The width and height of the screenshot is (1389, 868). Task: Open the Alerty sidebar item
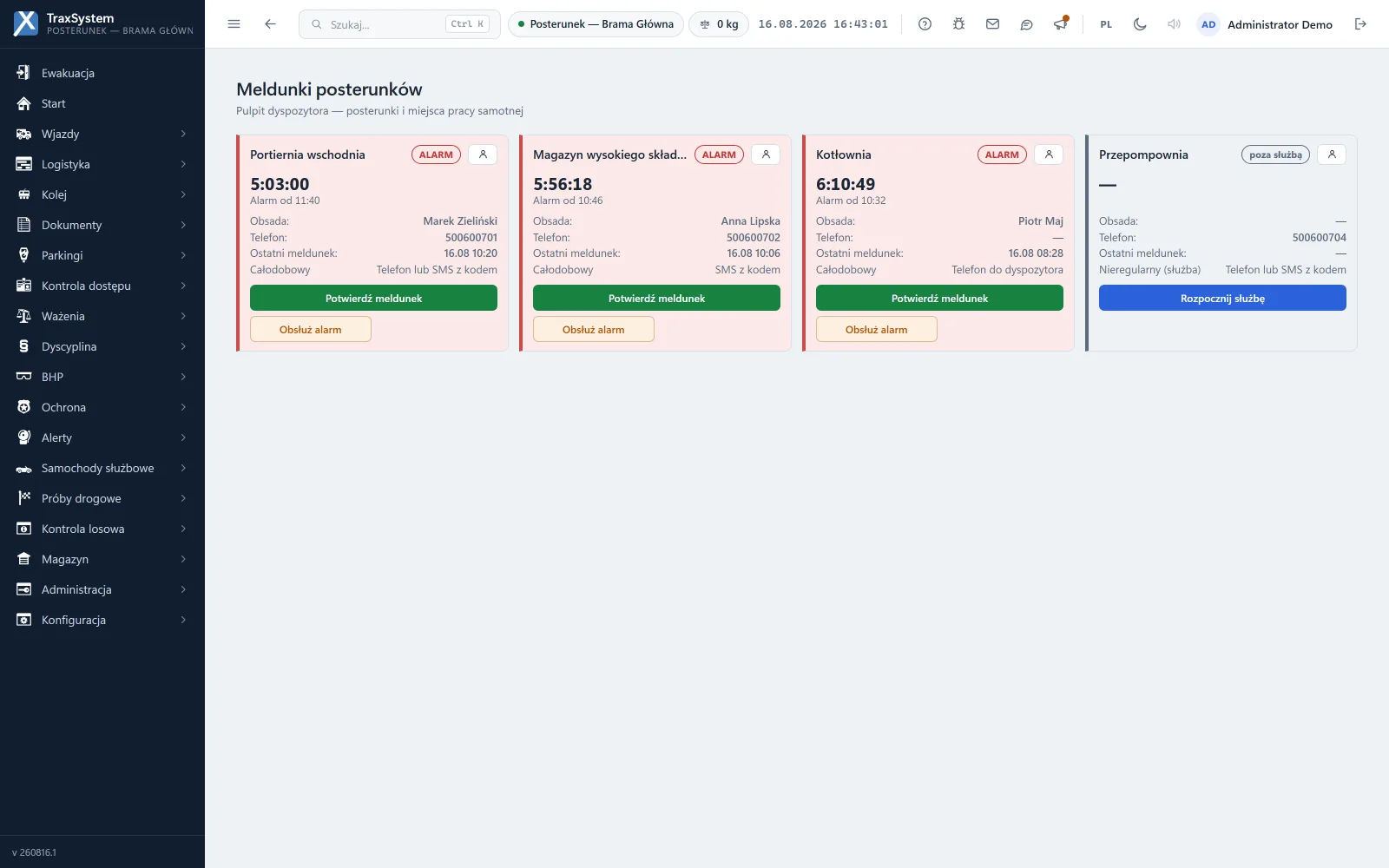102,437
